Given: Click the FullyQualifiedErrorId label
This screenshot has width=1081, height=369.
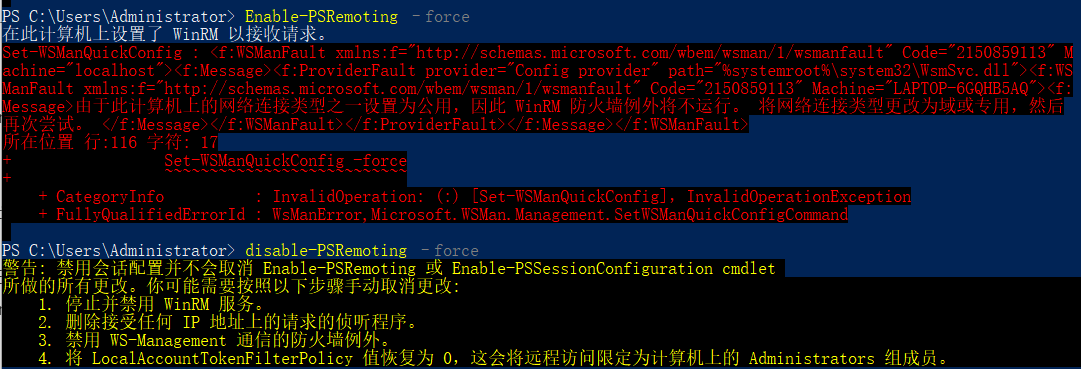Looking at the screenshot, I should coord(150,215).
